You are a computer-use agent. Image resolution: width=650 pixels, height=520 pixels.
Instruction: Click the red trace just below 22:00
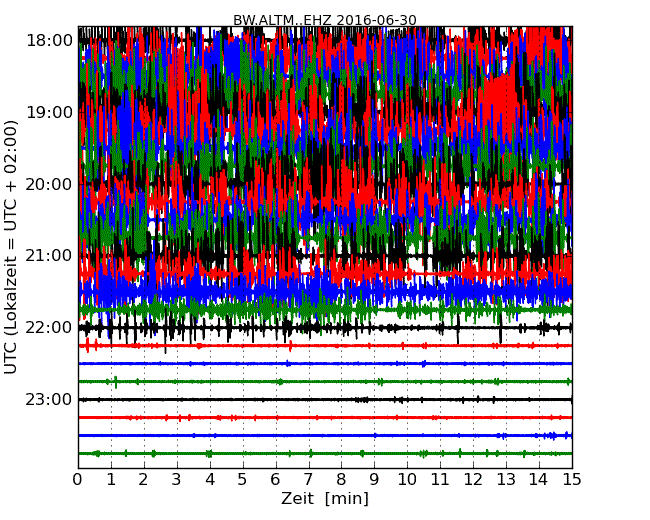point(325,345)
